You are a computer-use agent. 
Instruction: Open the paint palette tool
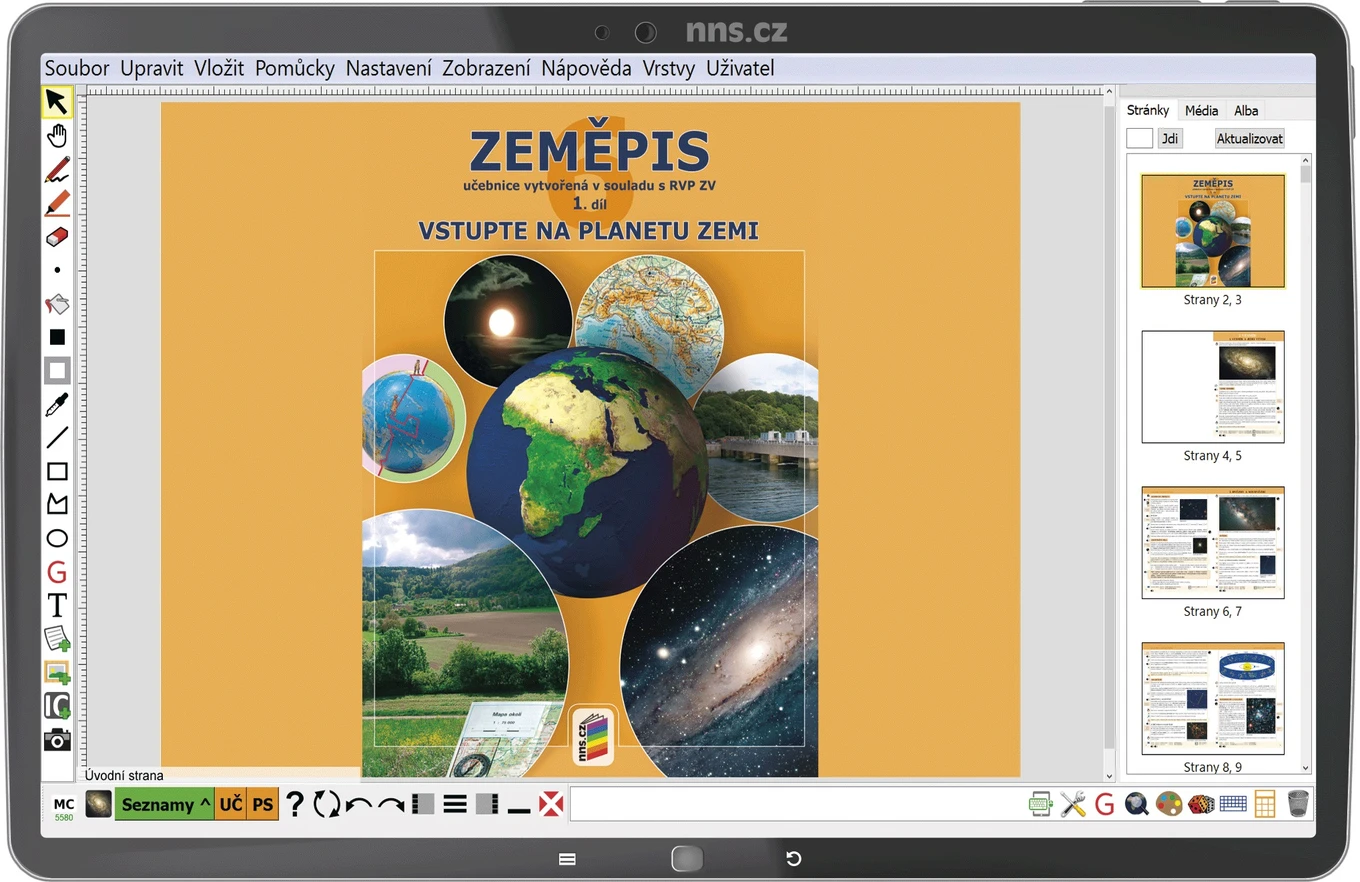pyautogui.click(x=1169, y=804)
